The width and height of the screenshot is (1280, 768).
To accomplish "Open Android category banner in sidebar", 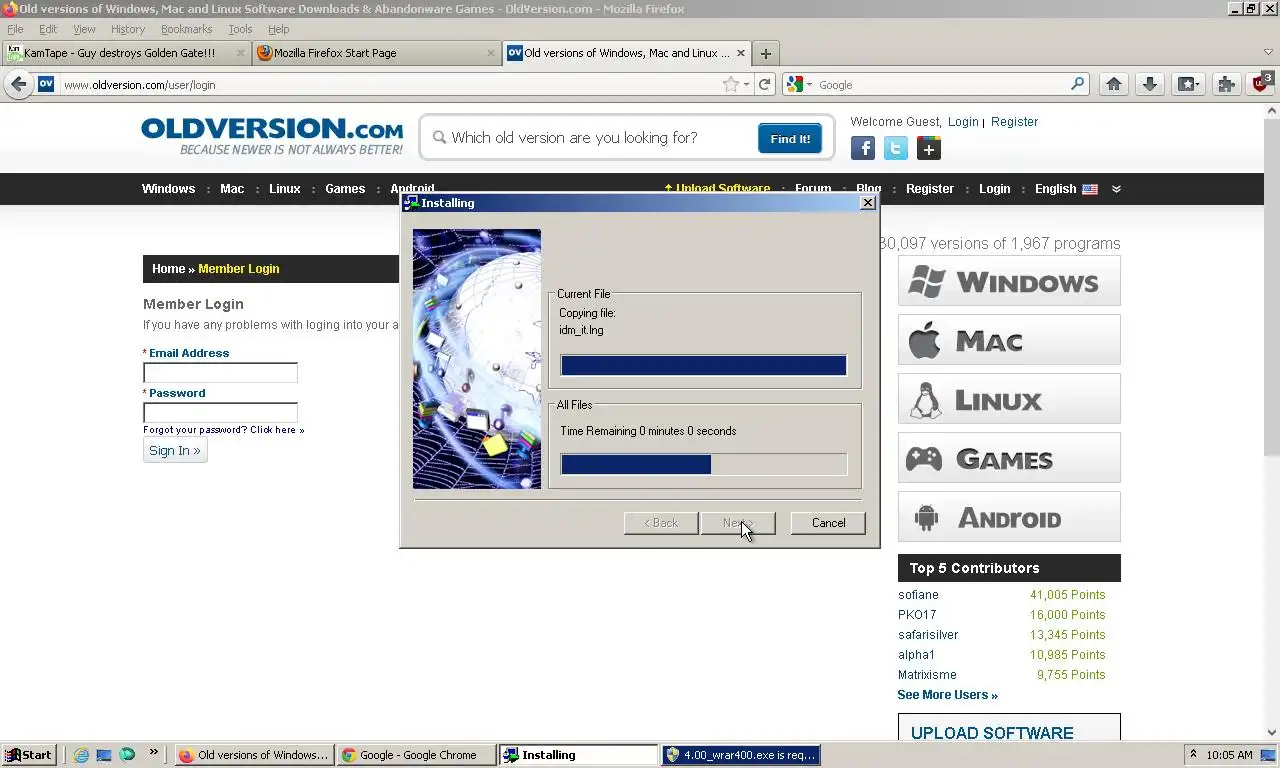I will pos(1009,517).
